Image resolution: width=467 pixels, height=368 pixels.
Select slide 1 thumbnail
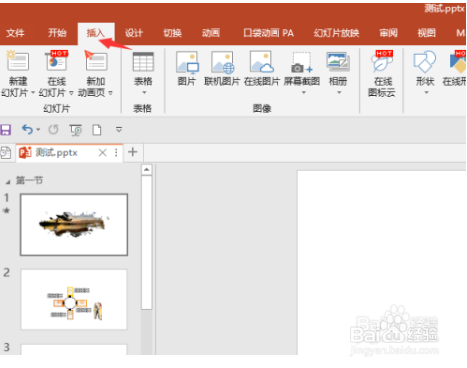(74, 225)
